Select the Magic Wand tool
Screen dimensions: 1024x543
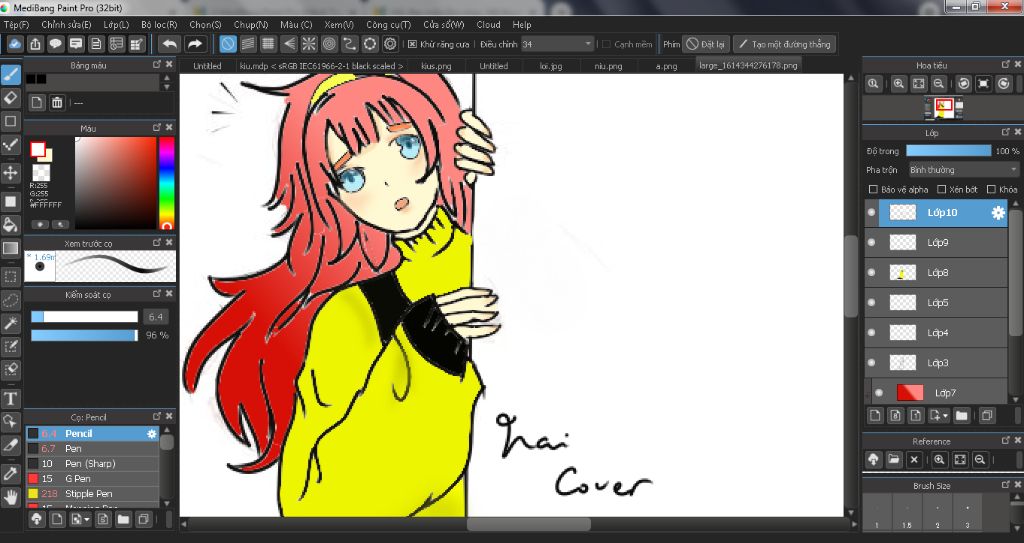(x=10, y=323)
